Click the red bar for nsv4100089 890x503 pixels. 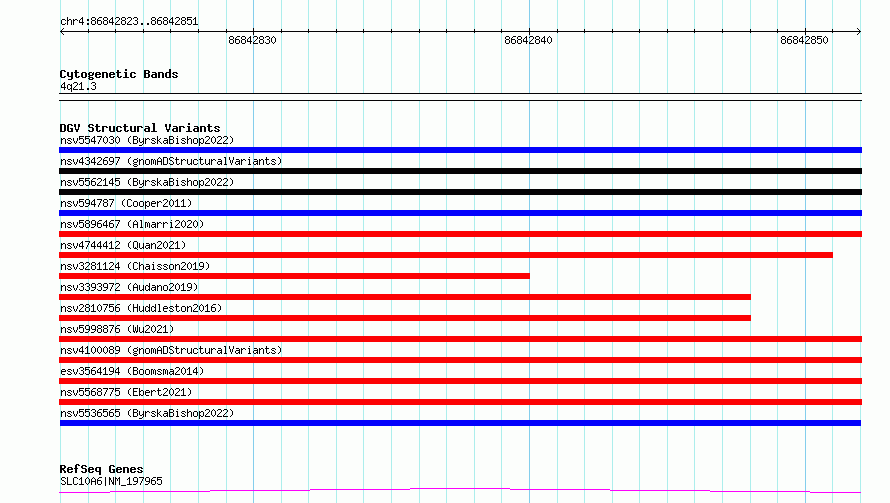(x=460, y=360)
